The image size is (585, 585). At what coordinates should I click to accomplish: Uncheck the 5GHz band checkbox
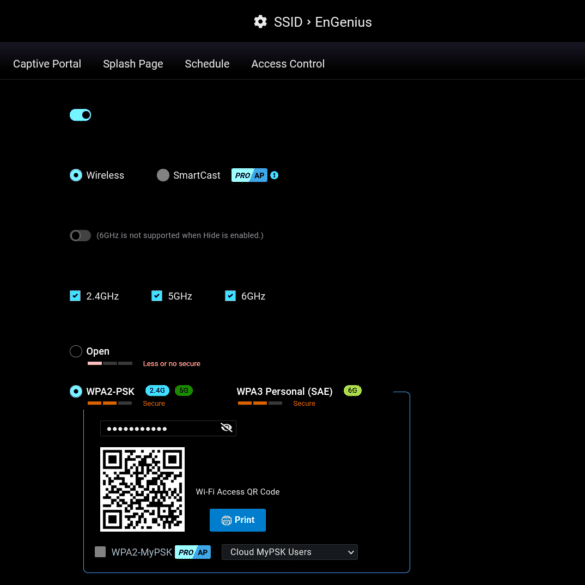[x=157, y=296]
